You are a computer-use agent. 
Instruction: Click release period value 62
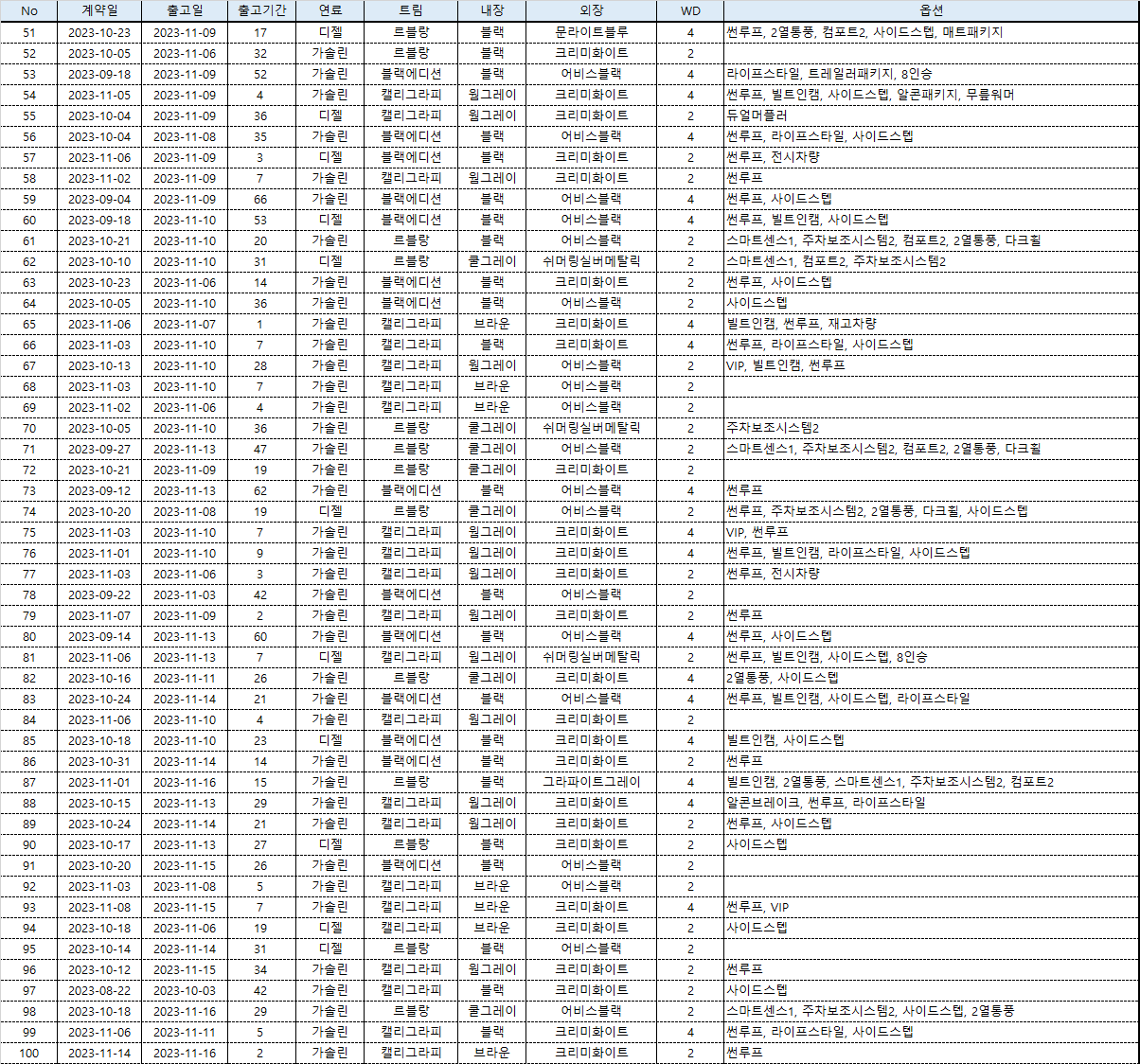(261, 490)
